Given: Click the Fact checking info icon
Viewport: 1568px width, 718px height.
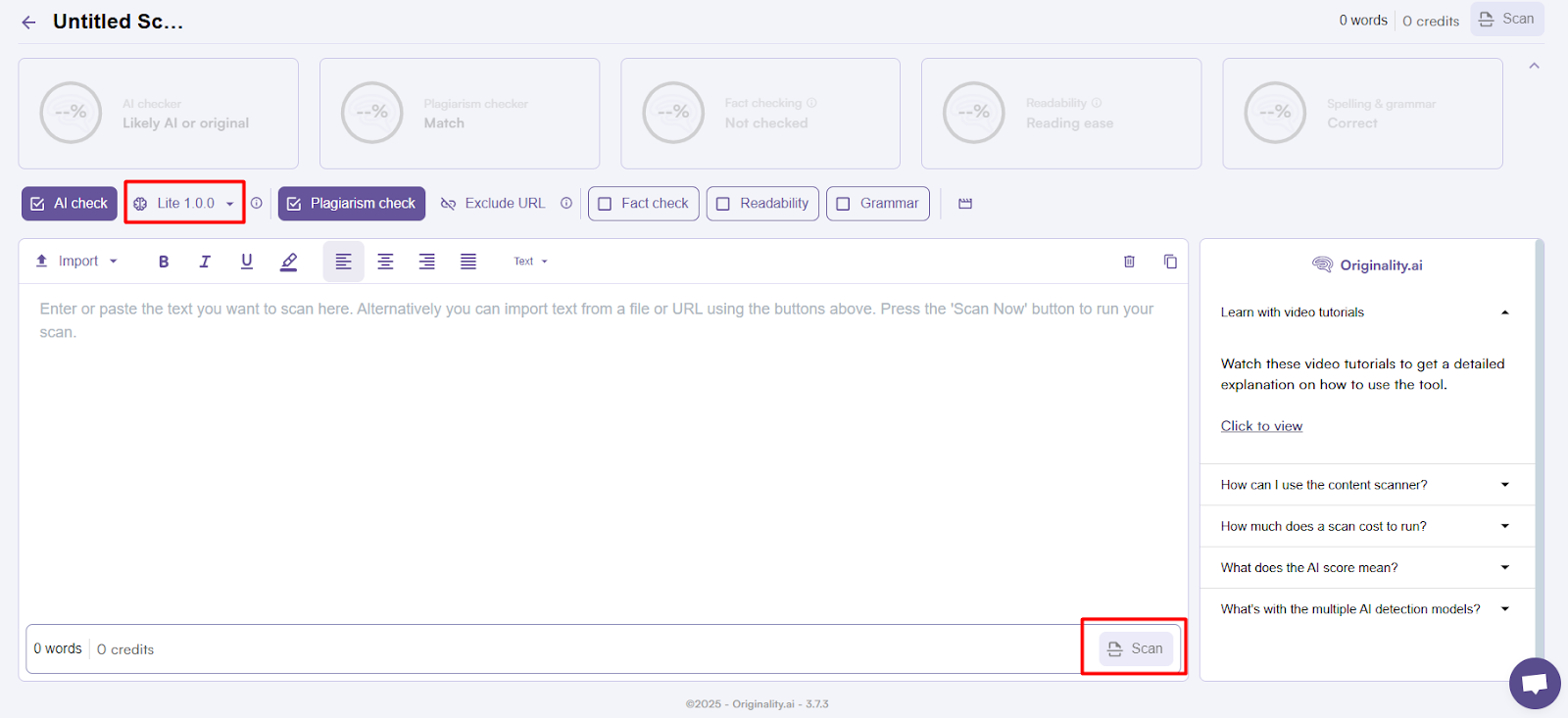Looking at the screenshot, I should coord(811,103).
